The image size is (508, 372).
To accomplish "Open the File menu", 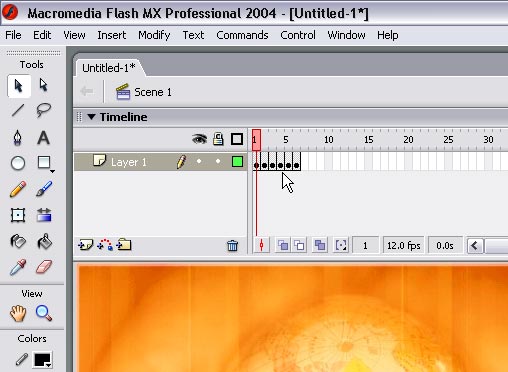I will (x=13, y=35).
